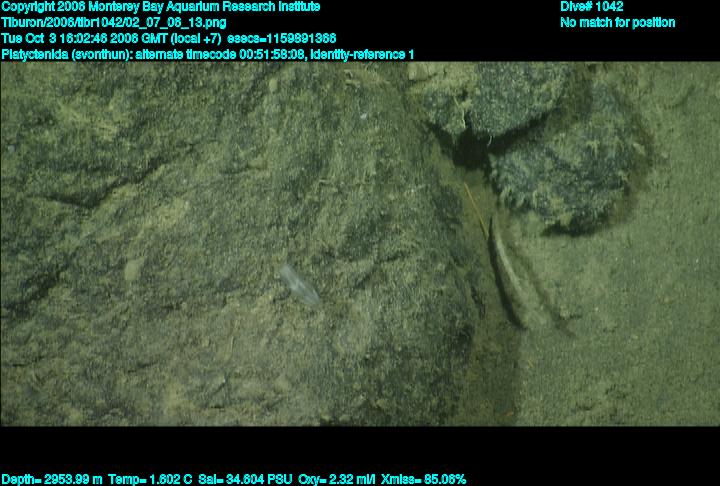Click the 'Xmiss= 85.06%' reading
Viewport: 720px width, 486px height.
(423, 480)
